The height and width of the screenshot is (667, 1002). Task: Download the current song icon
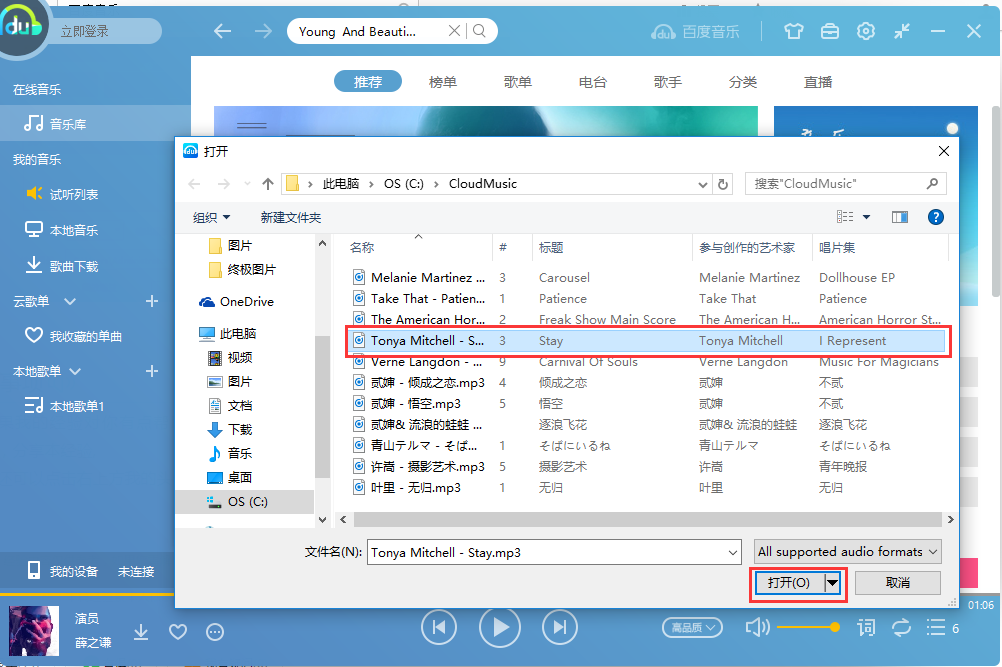(x=141, y=632)
